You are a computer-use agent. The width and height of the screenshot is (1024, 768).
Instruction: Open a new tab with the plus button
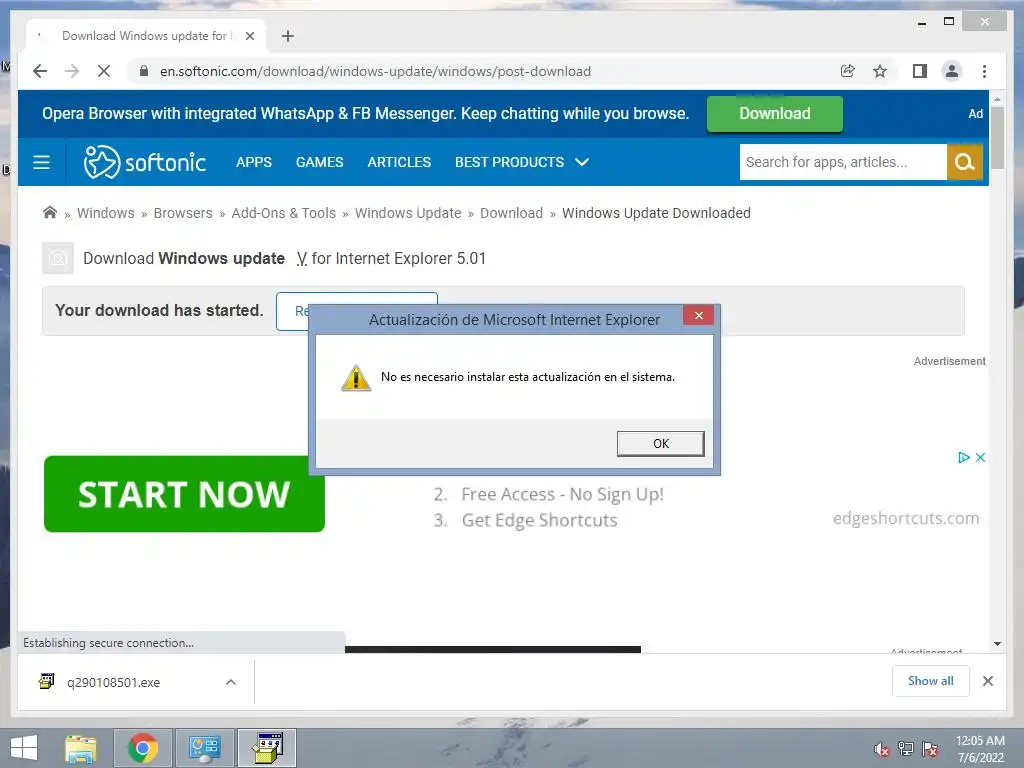click(288, 36)
